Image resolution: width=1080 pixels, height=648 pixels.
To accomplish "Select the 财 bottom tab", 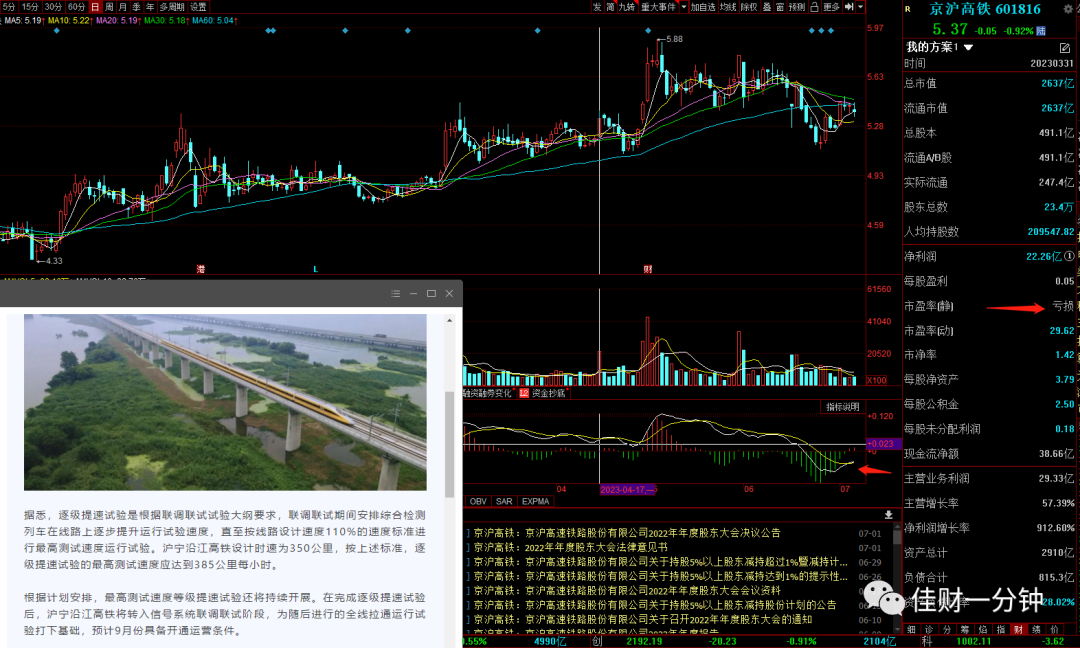I will click(1019, 629).
